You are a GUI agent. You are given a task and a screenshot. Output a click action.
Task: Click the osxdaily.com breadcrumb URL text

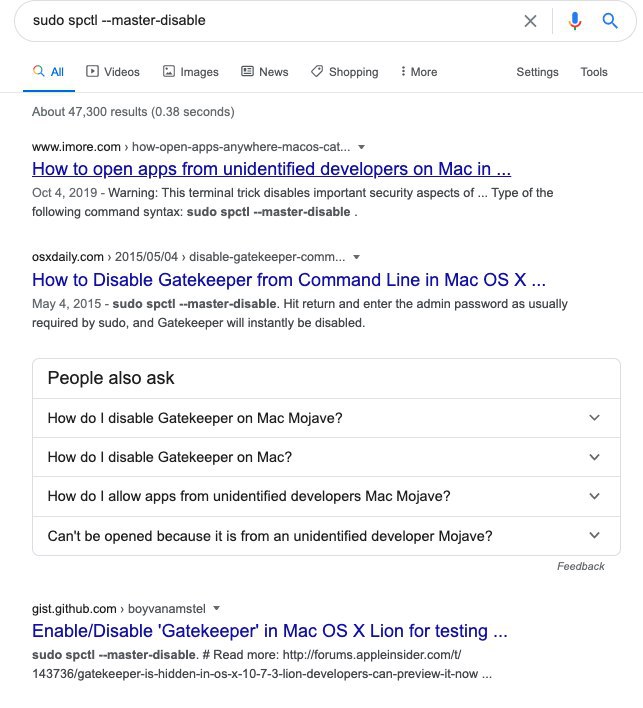(188, 257)
